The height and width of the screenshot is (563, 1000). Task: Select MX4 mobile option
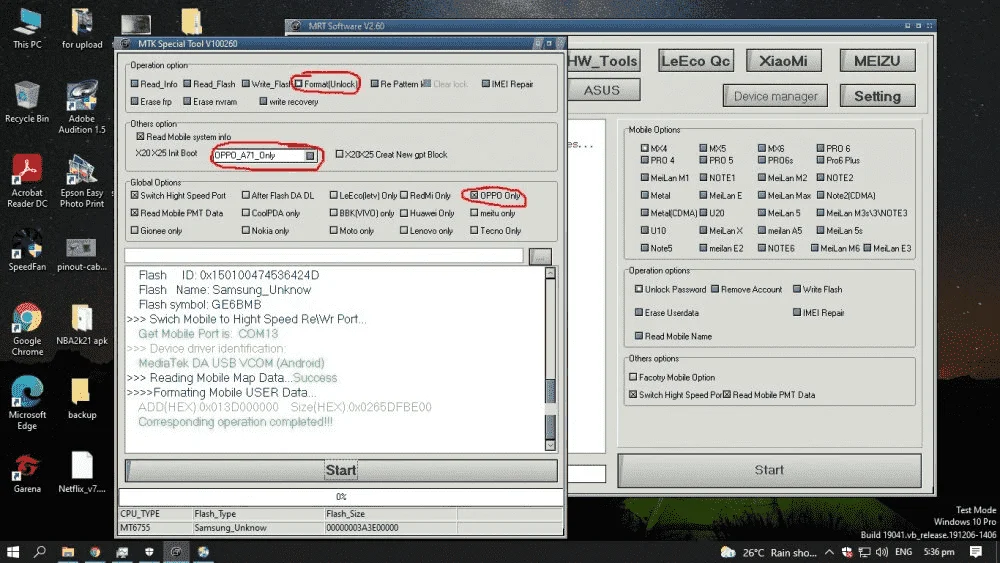point(645,148)
